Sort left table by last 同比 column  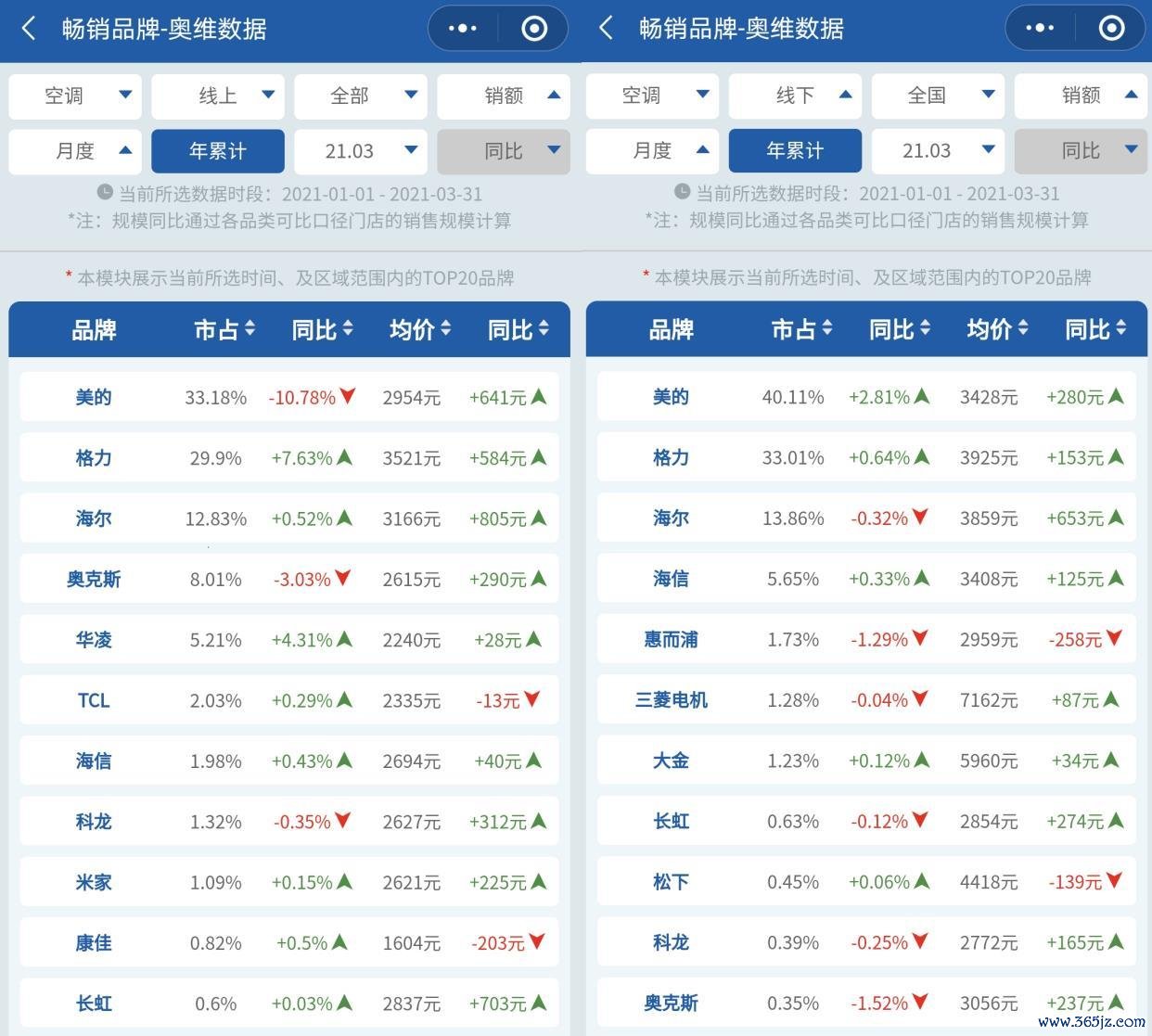pos(518,329)
